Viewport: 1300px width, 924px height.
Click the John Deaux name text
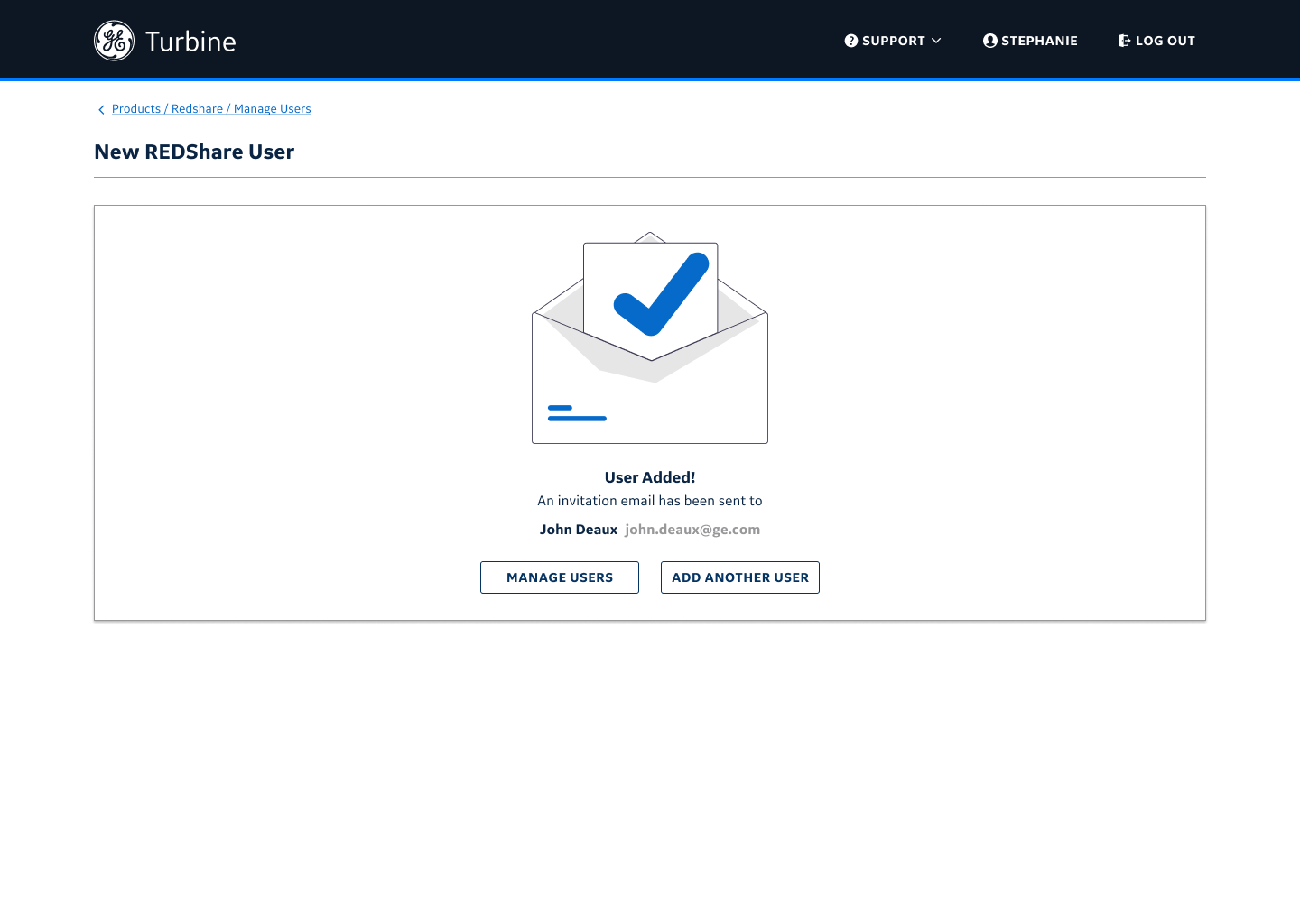pos(579,530)
